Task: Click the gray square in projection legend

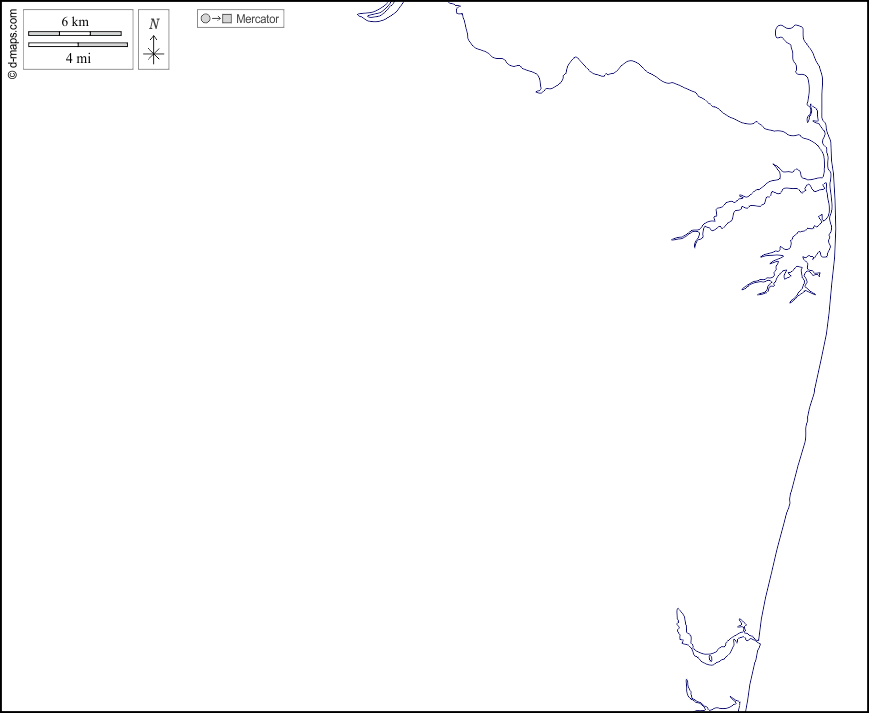Action: tap(227, 19)
